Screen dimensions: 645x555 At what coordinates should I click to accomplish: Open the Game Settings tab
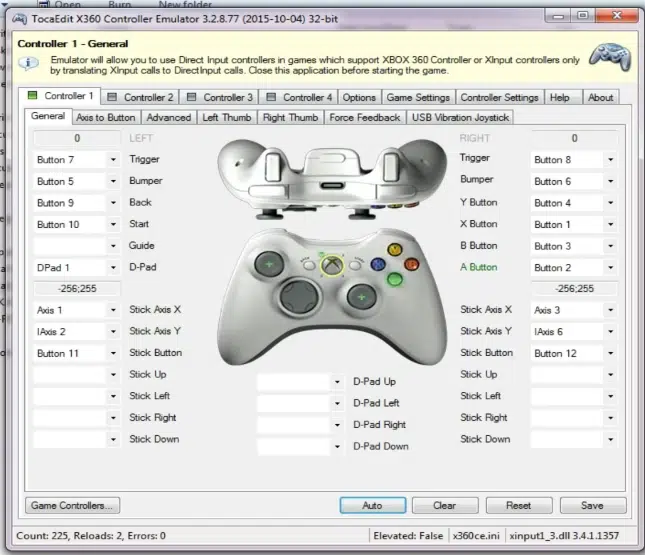click(418, 98)
